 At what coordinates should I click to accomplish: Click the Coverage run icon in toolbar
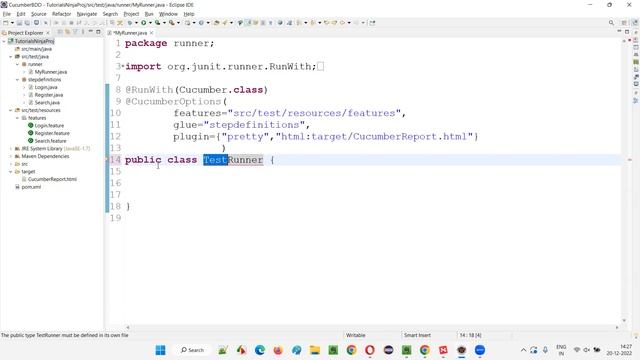tap(158, 23)
